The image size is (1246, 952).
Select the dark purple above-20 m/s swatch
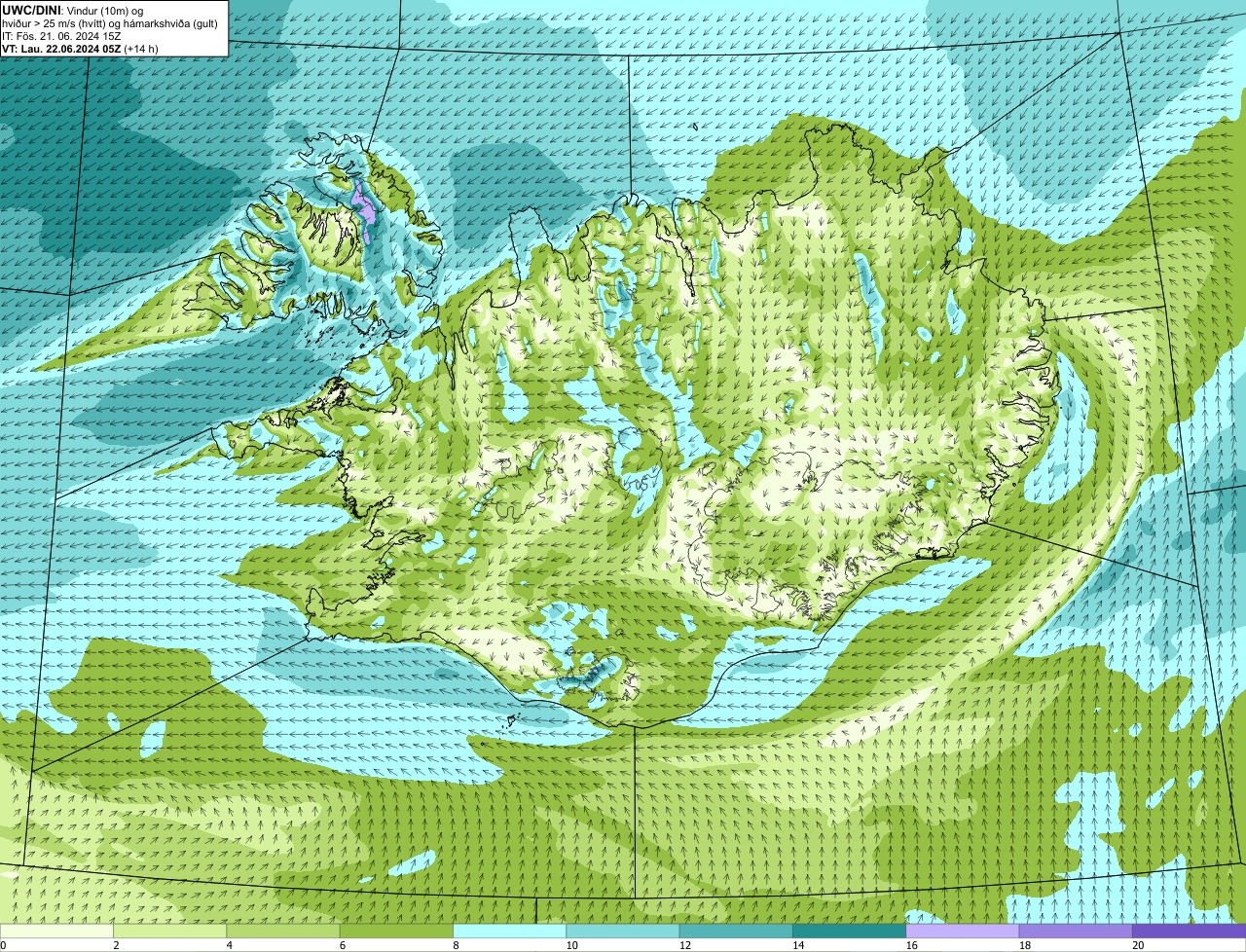[1190, 931]
